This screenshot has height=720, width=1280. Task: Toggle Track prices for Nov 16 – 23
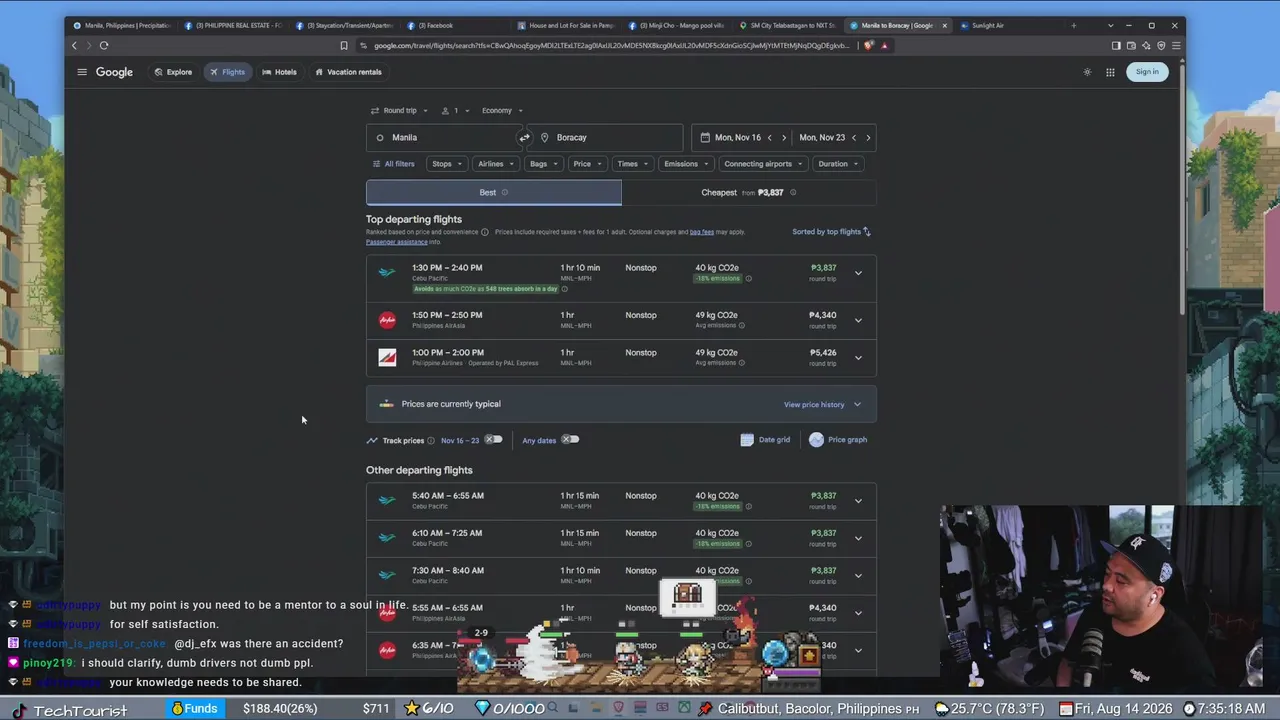pos(493,440)
